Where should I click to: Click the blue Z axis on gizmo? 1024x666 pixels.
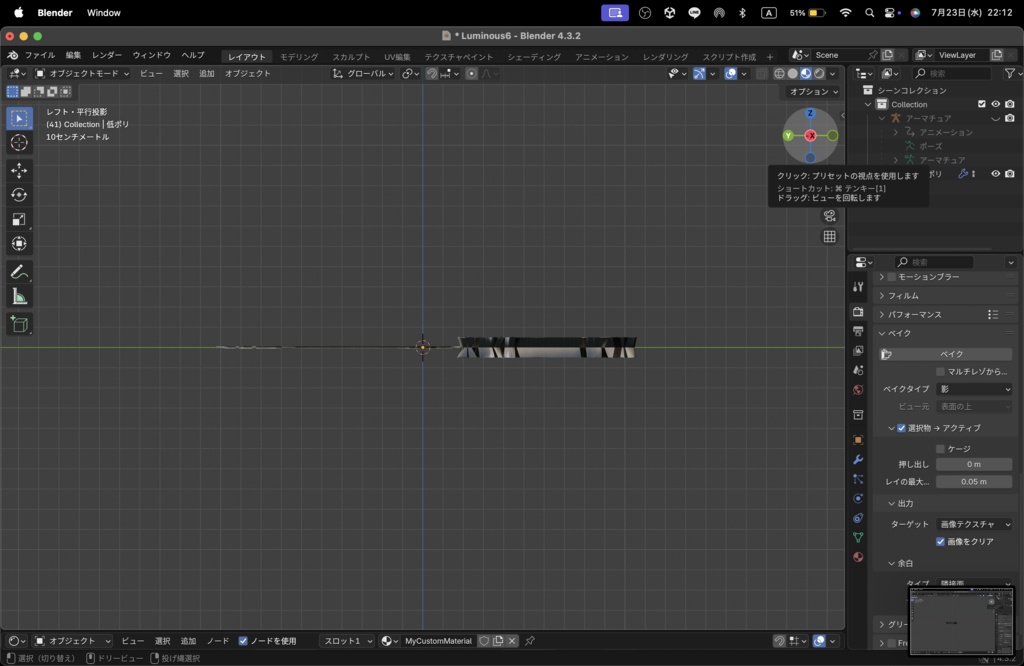pyautogui.click(x=810, y=113)
